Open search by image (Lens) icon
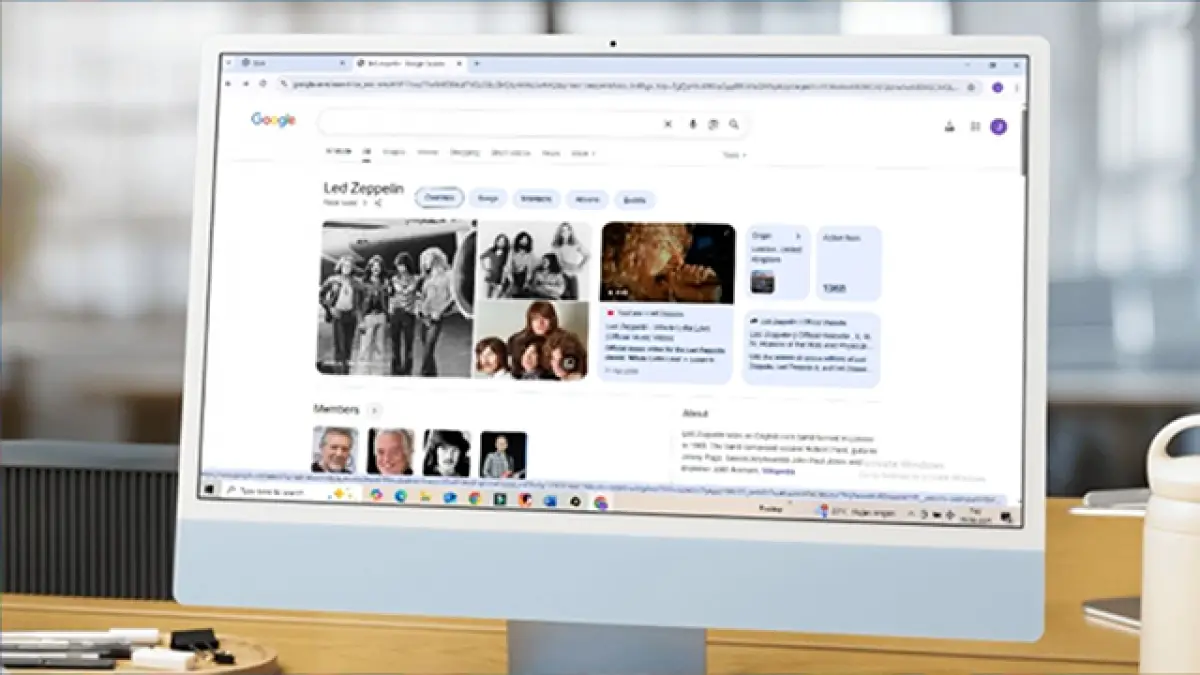This screenshot has width=1200, height=675. (x=714, y=124)
